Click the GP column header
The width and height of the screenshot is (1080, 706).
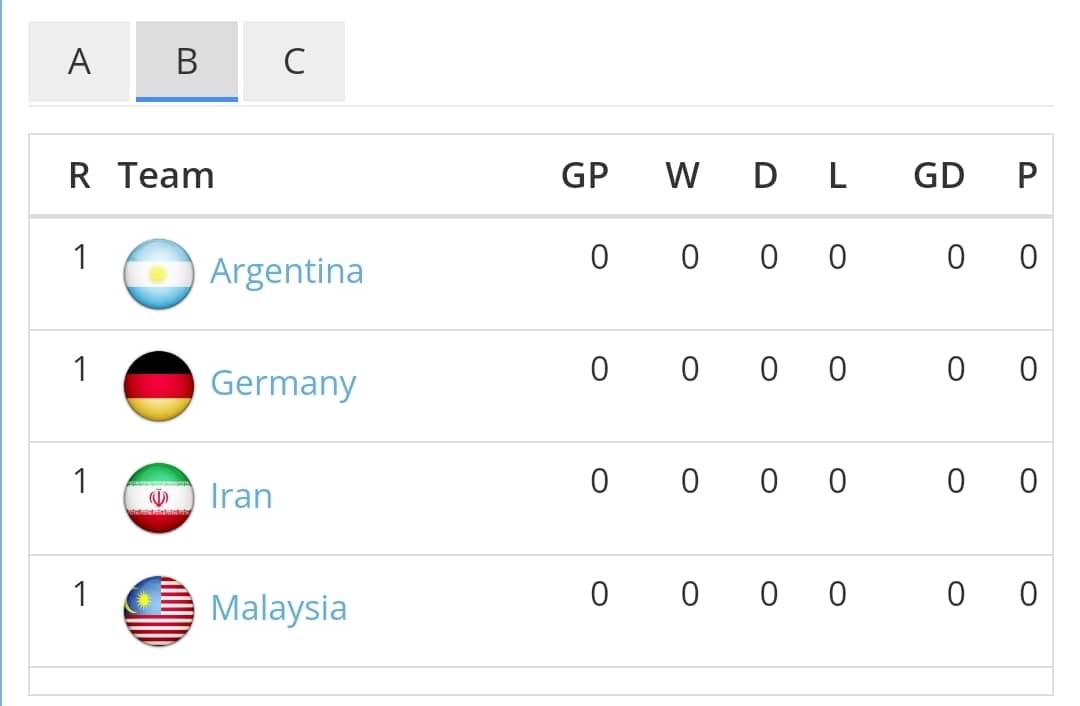585,176
